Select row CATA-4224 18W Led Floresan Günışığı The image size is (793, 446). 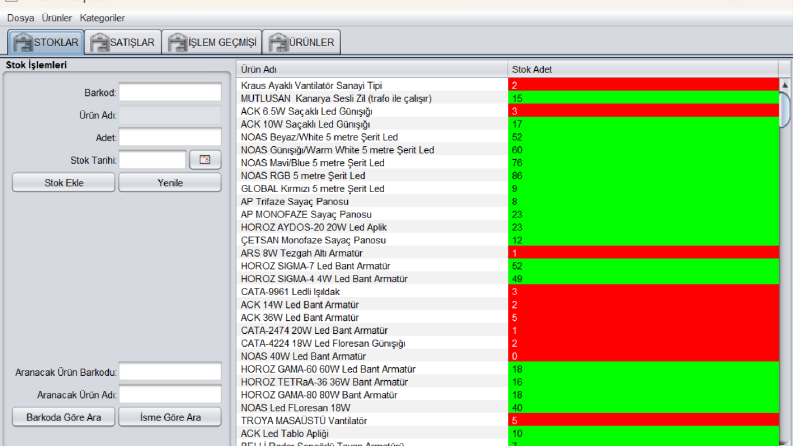[x=508, y=343]
